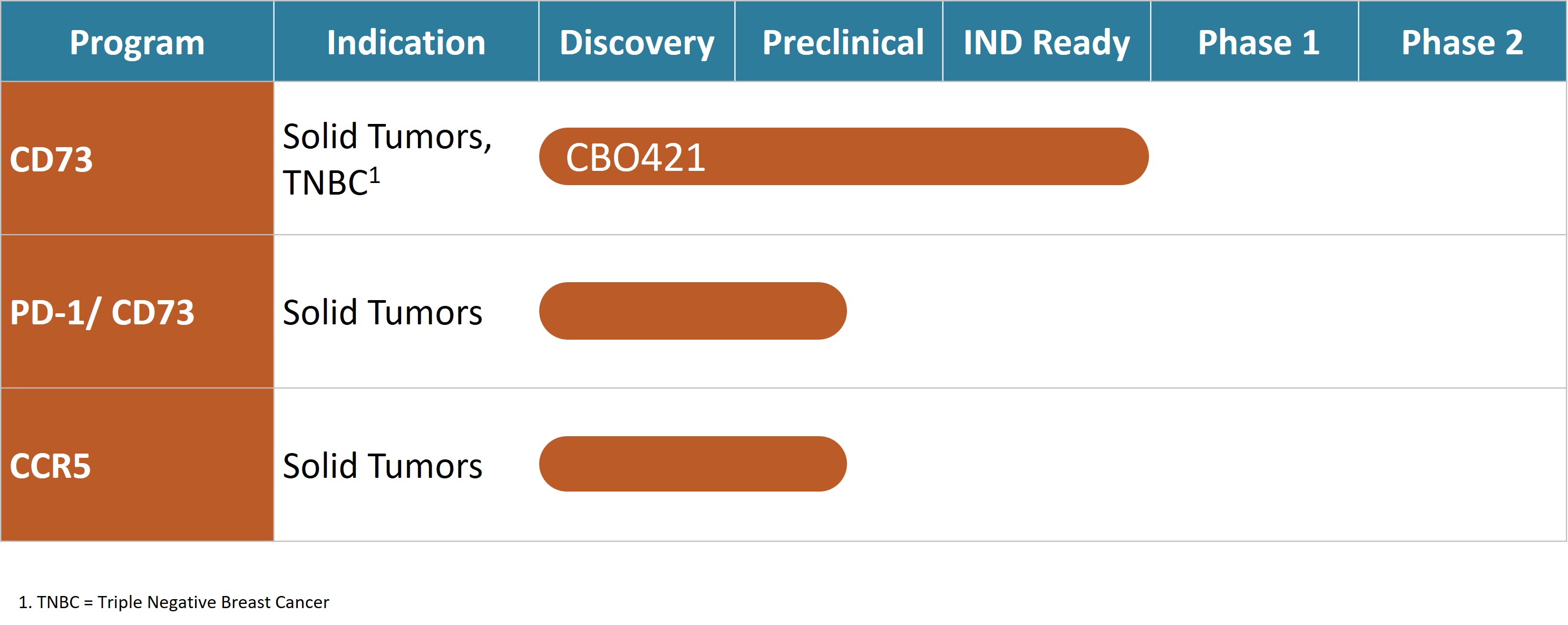
Task: Select the Discovery stage header
Action: pyautogui.click(x=637, y=42)
